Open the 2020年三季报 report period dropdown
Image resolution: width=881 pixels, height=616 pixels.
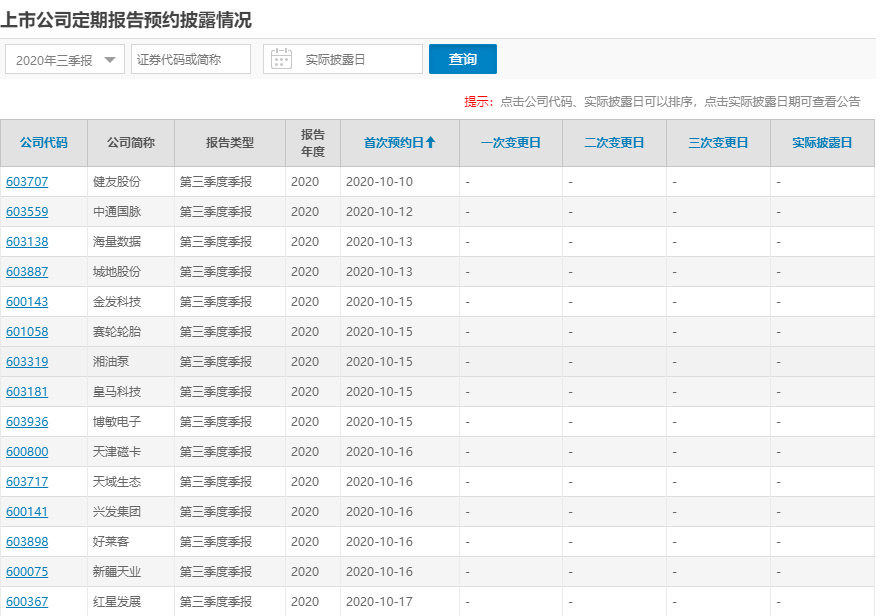[x=64, y=60]
